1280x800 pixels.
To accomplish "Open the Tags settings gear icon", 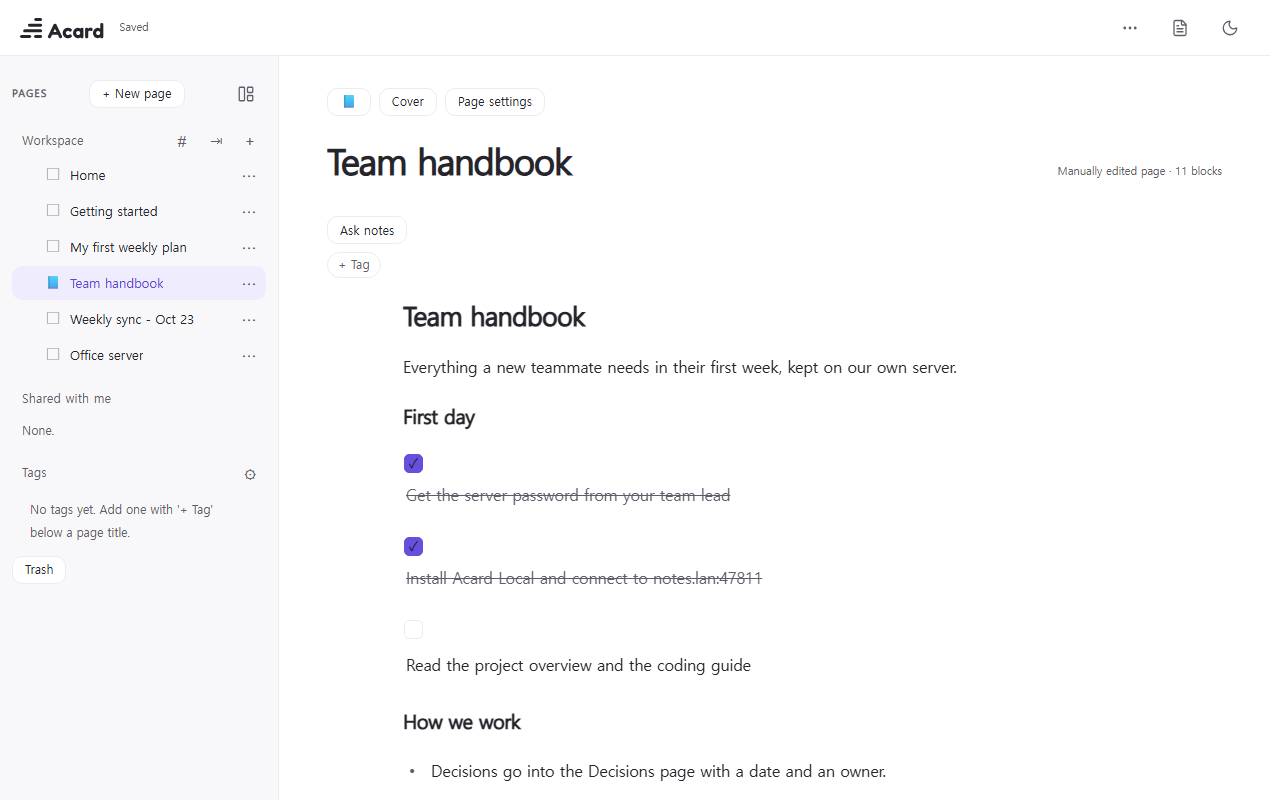I will click(250, 474).
